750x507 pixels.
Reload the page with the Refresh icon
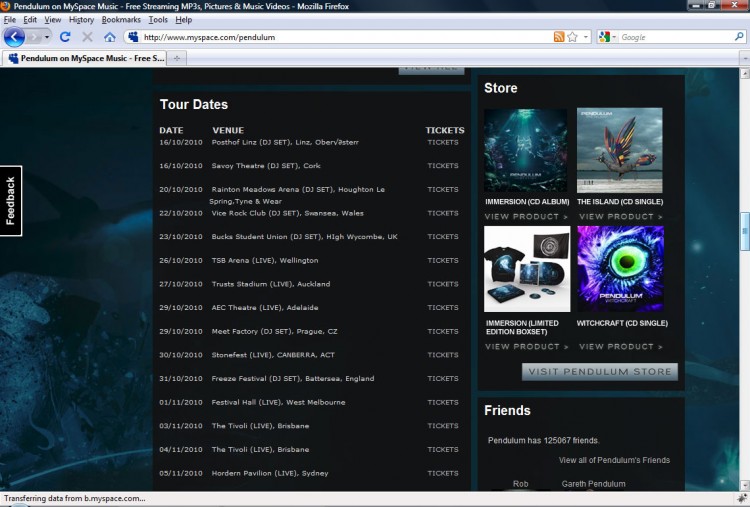click(x=65, y=37)
